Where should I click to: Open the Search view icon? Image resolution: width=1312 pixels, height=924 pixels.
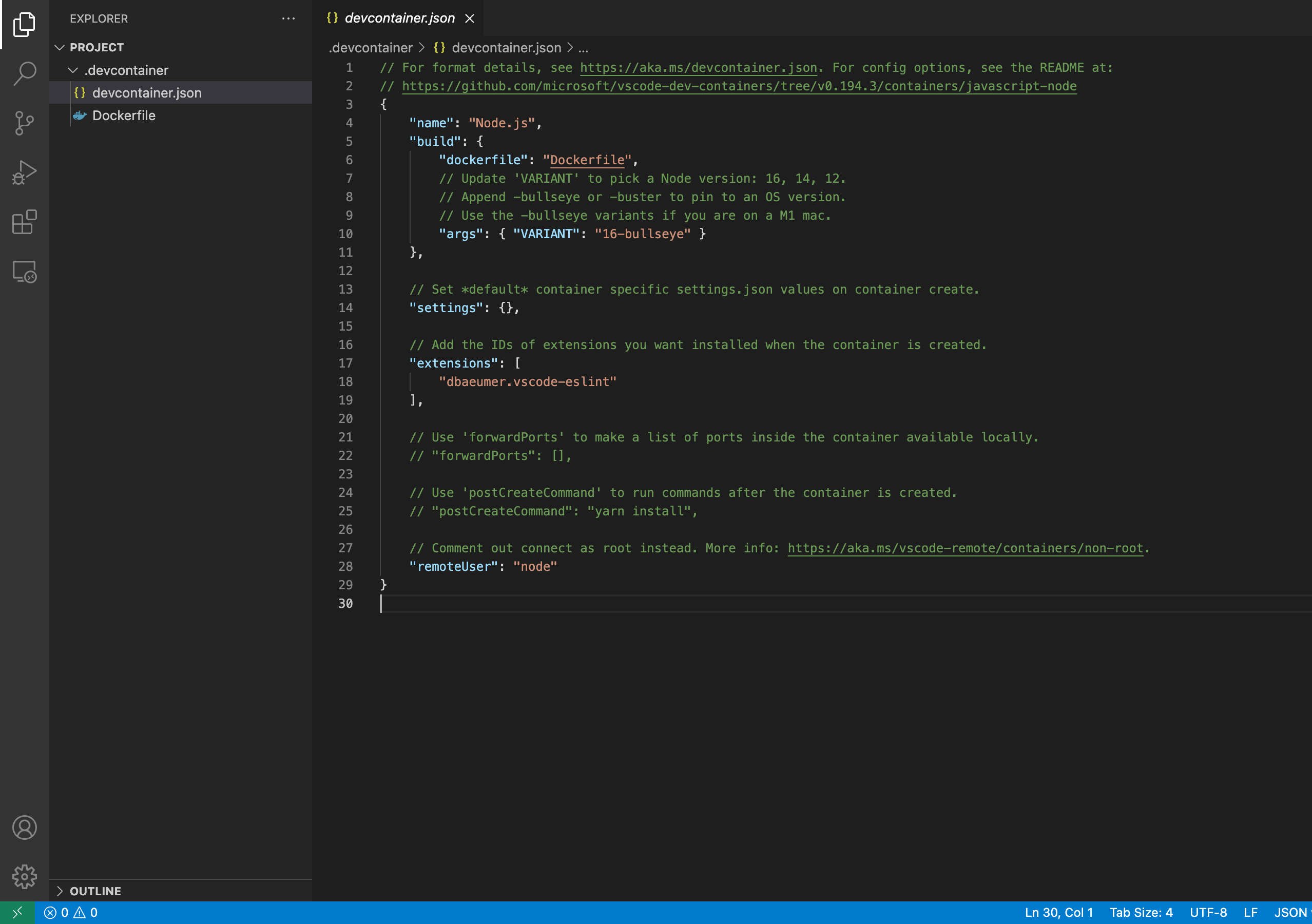click(x=24, y=74)
